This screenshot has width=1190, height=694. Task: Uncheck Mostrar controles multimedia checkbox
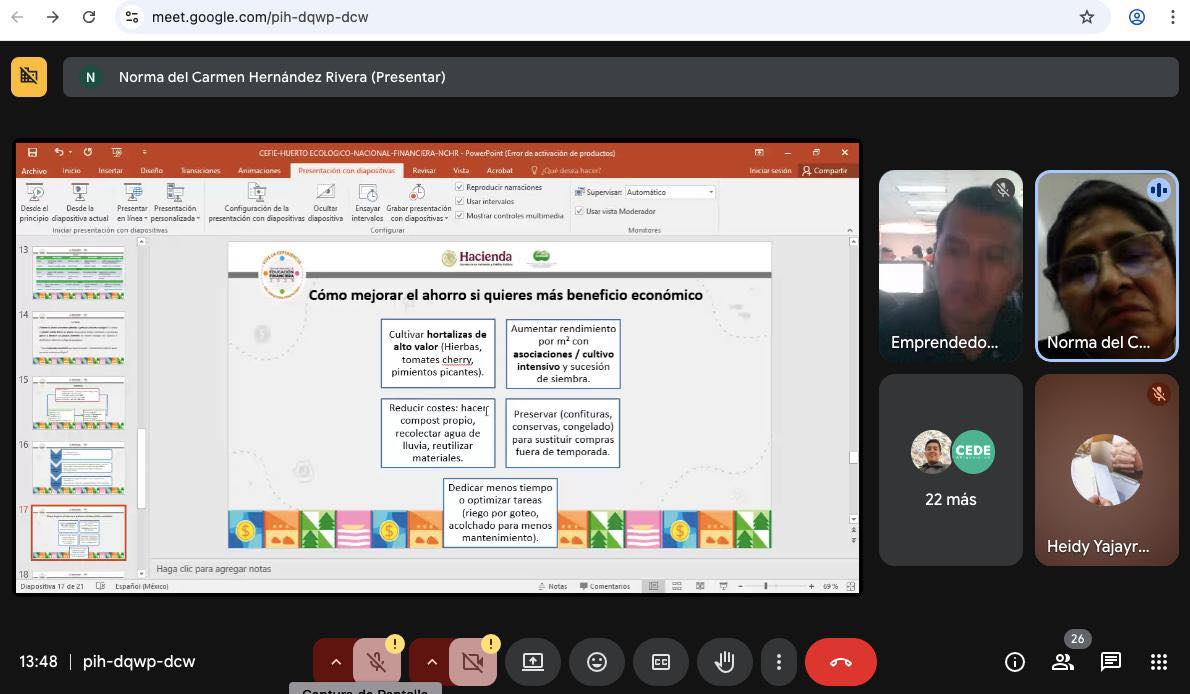click(459, 216)
